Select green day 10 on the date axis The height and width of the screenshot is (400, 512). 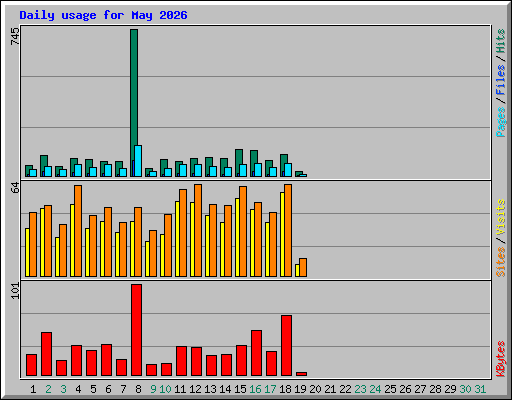point(165,389)
